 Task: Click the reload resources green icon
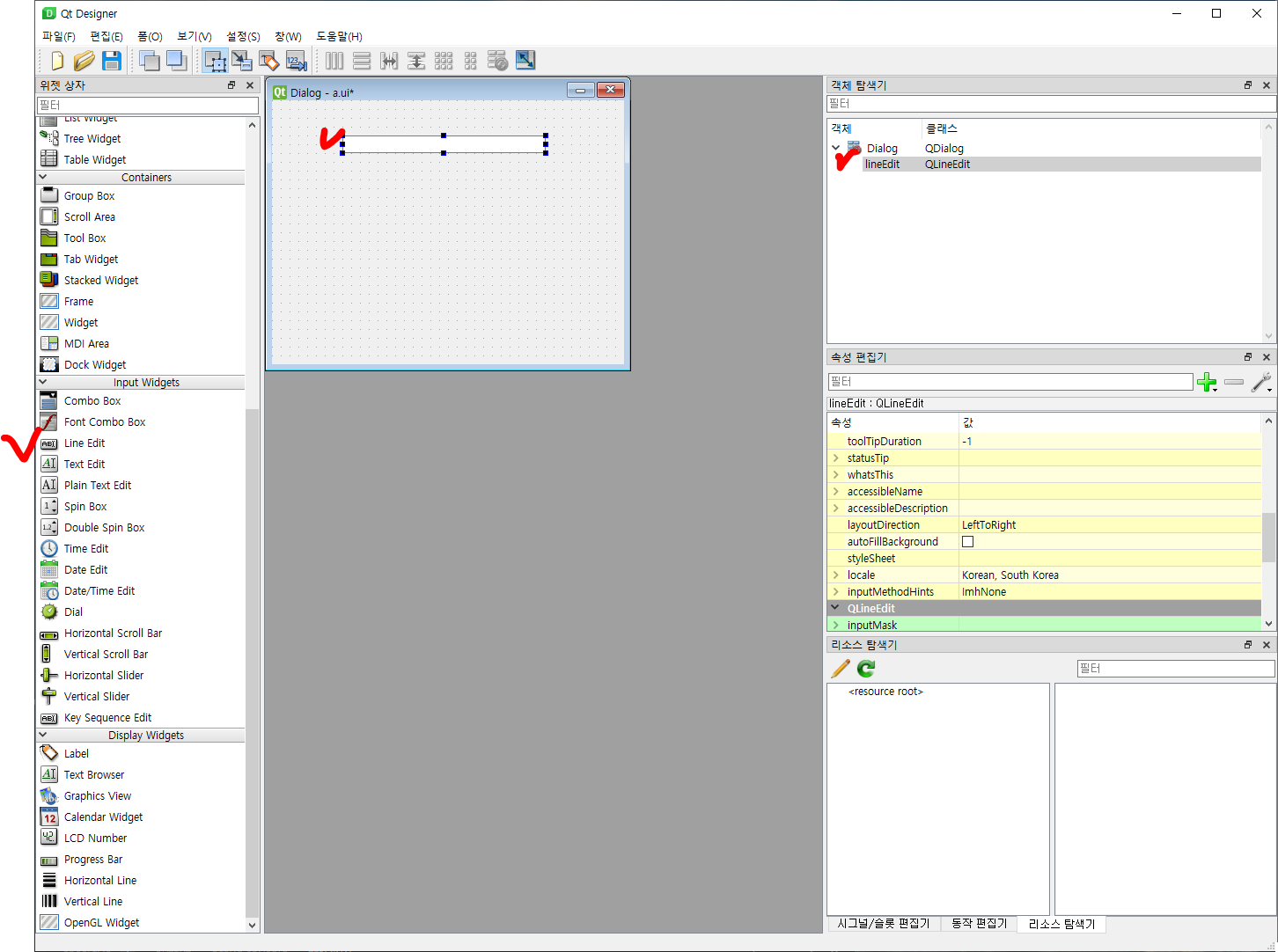866,669
